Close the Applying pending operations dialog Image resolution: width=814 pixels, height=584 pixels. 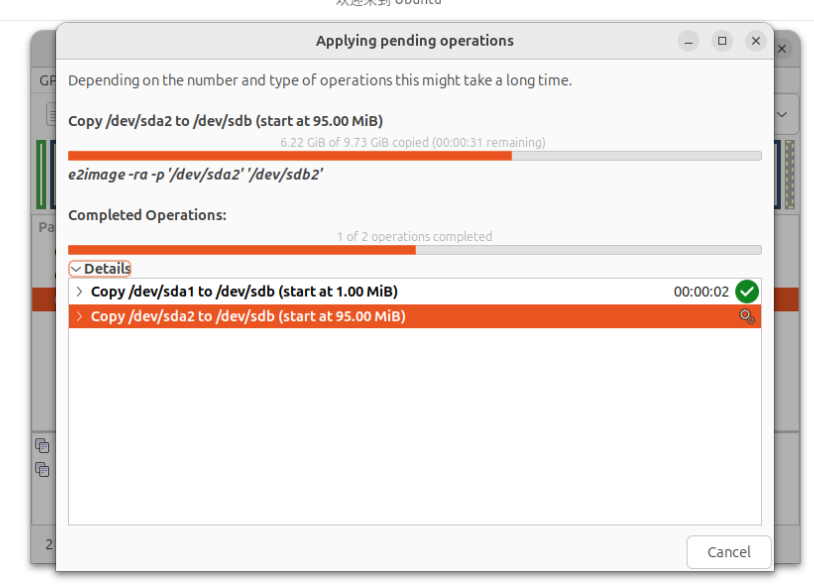(x=756, y=41)
